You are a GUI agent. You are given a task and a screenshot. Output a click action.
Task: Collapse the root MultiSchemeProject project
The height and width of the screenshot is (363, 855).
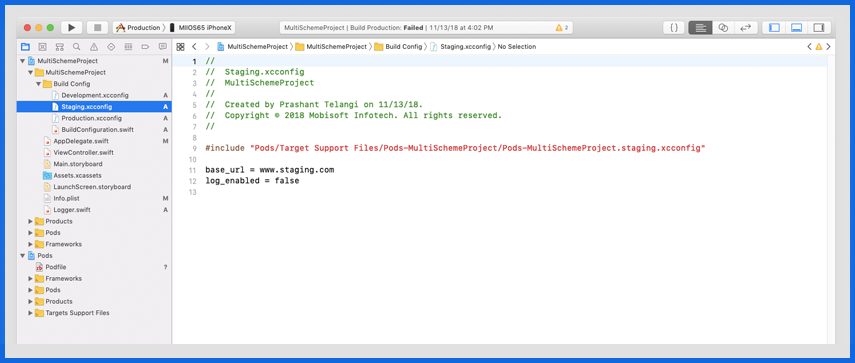pyautogui.click(x=22, y=61)
